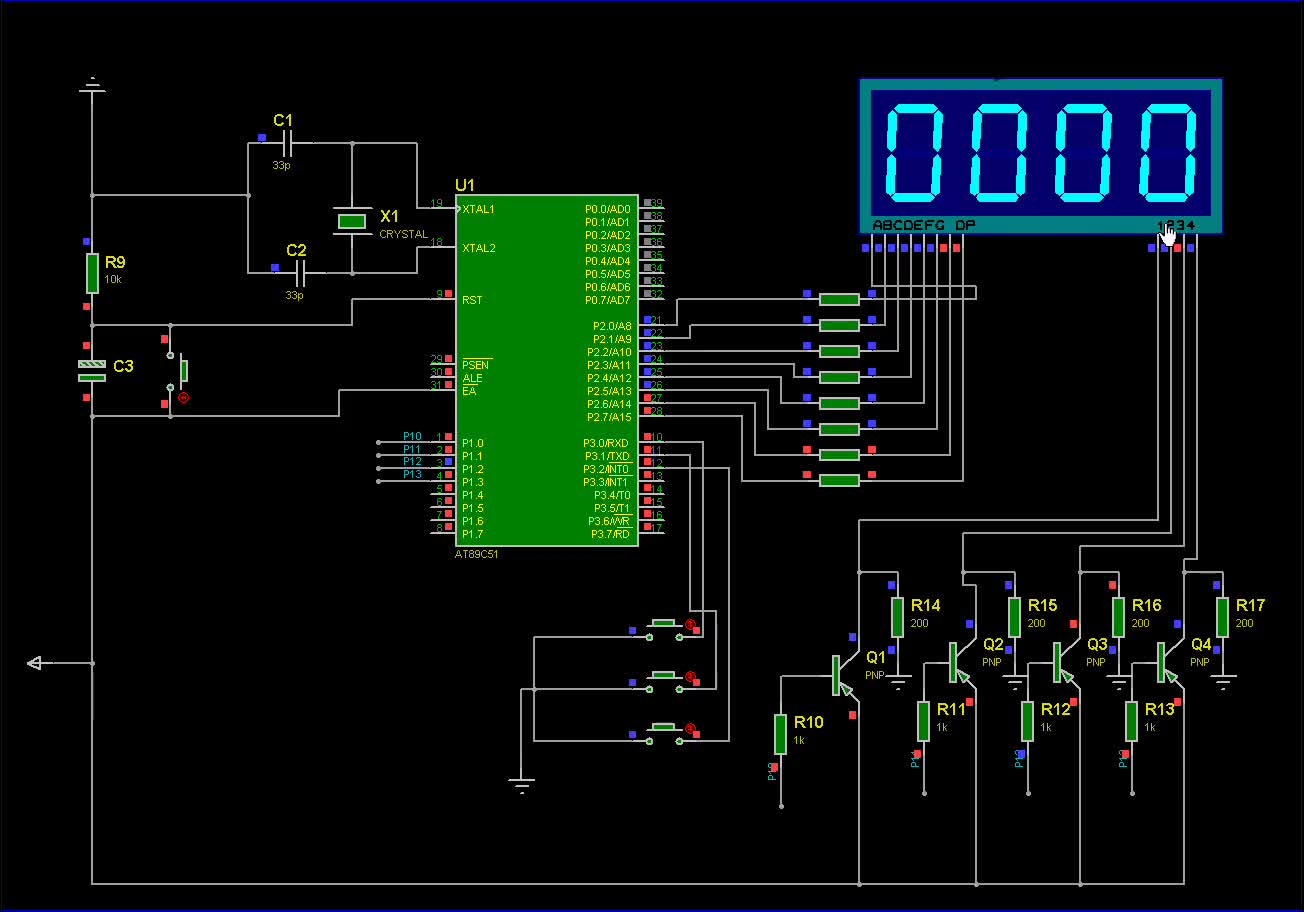The image size is (1304, 912).
Task: Click the X1 reference label
Action: coord(389,216)
